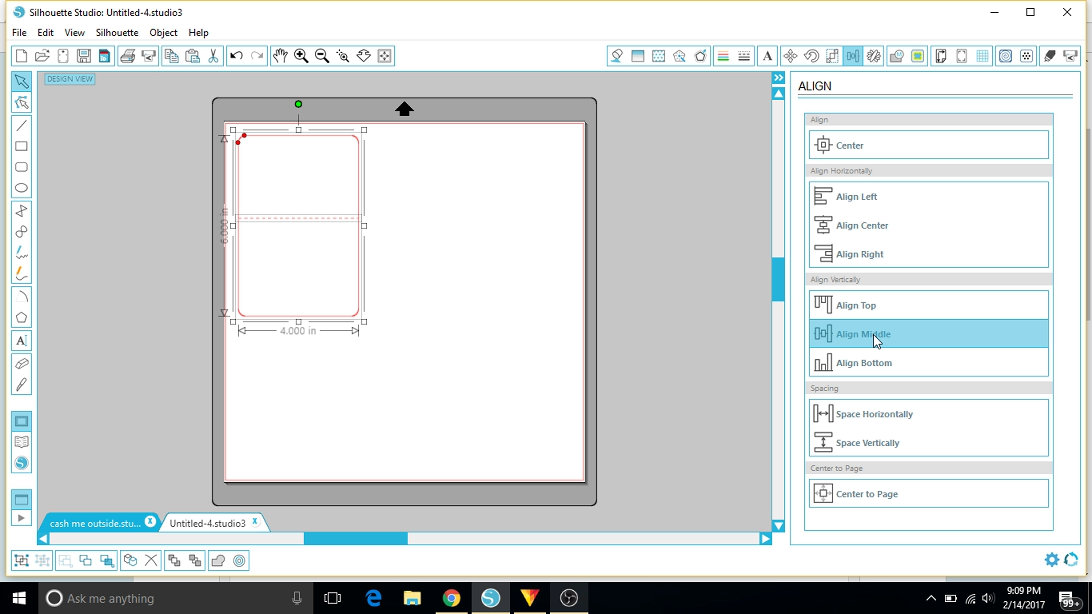
Task: Open the Text Style panel
Action: point(767,56)
